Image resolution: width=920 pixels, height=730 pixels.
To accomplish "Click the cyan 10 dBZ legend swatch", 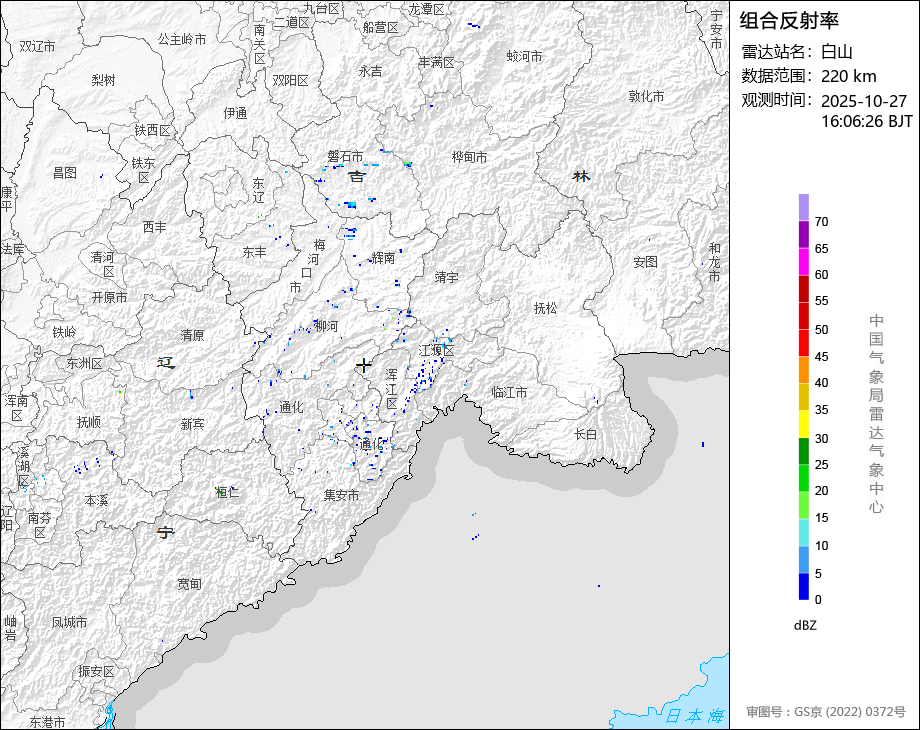I will [804, 533].
